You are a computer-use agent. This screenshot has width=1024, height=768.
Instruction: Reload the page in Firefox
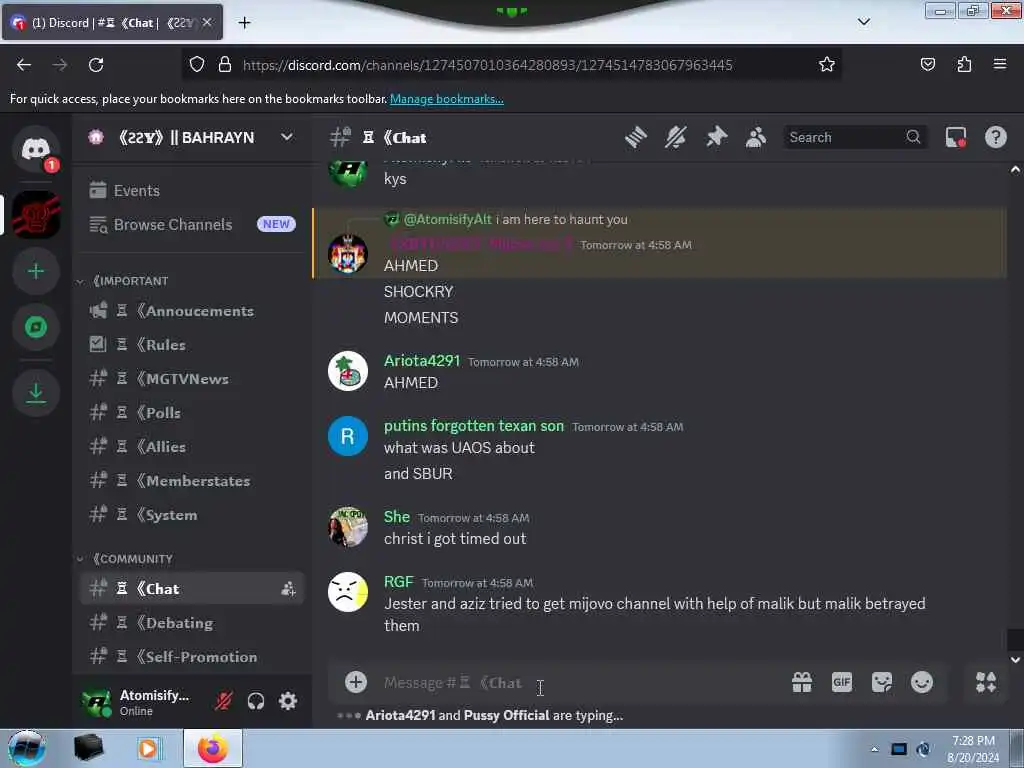coord(96,65)
